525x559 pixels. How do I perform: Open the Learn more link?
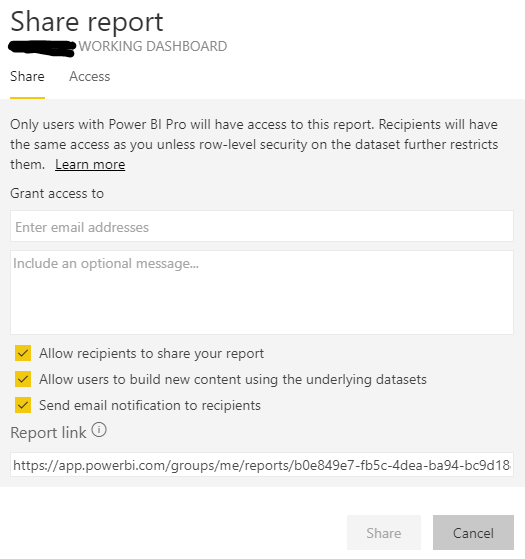pos(90,164)
